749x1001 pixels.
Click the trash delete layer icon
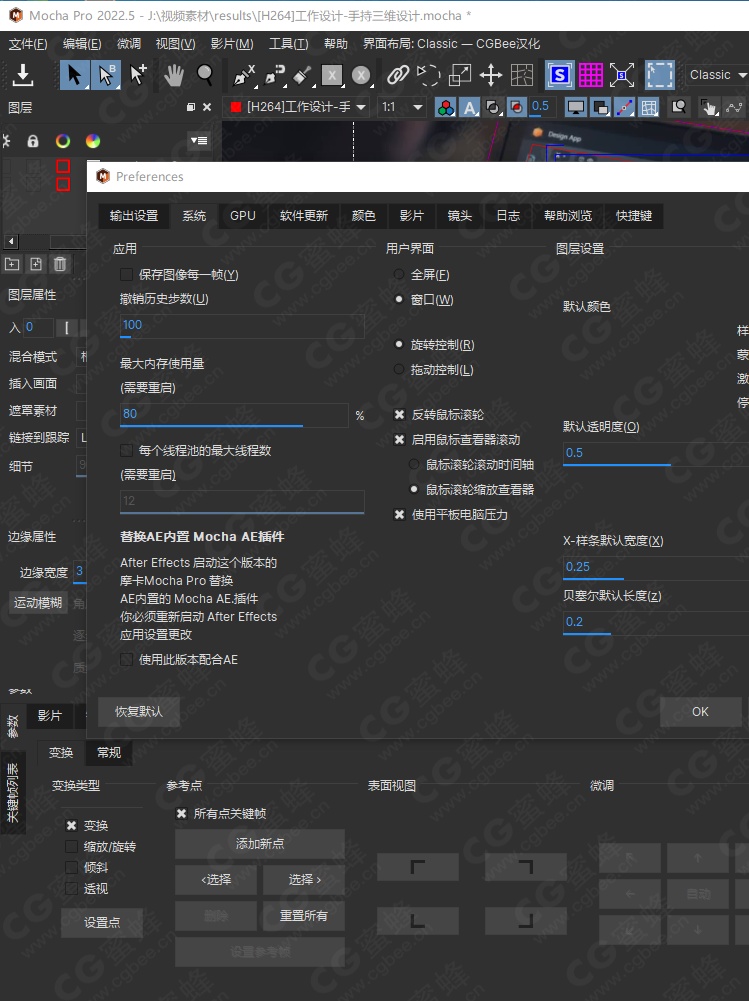point(59,264)
